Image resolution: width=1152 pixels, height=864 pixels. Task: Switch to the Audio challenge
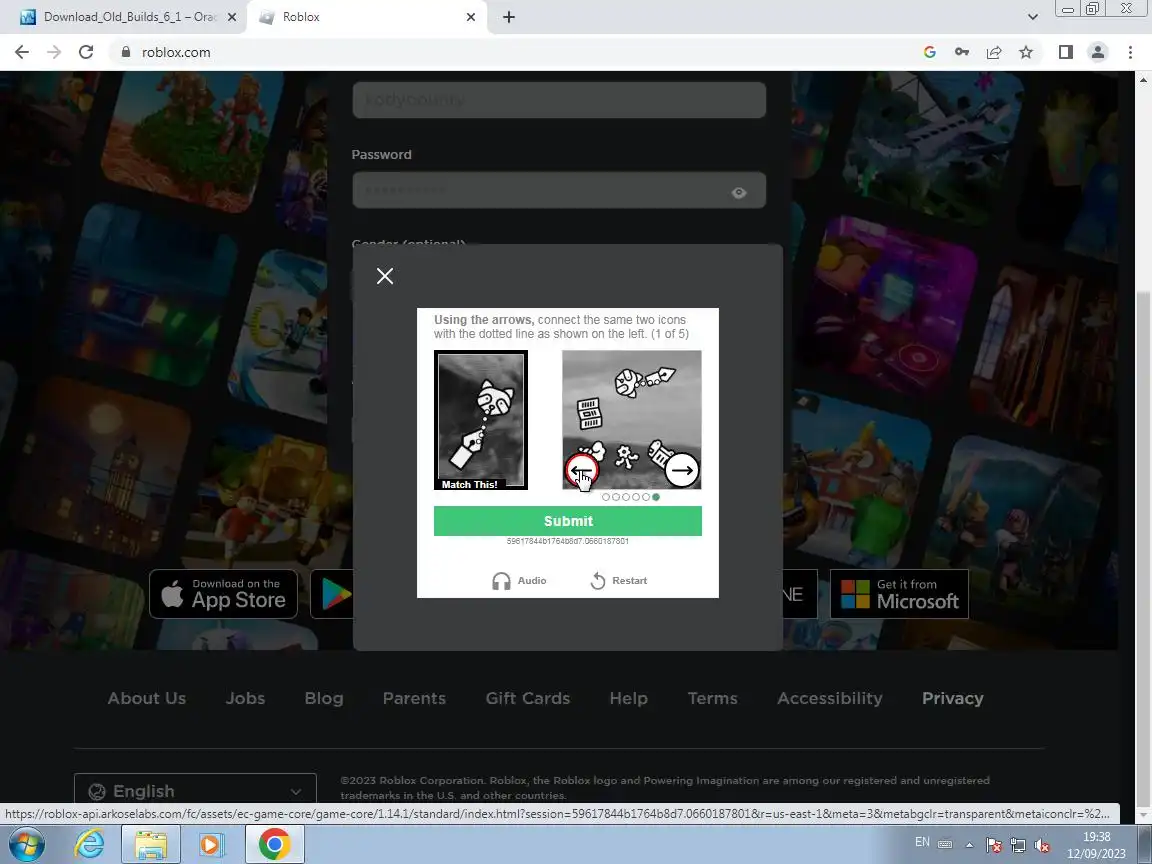click(519, 580)
